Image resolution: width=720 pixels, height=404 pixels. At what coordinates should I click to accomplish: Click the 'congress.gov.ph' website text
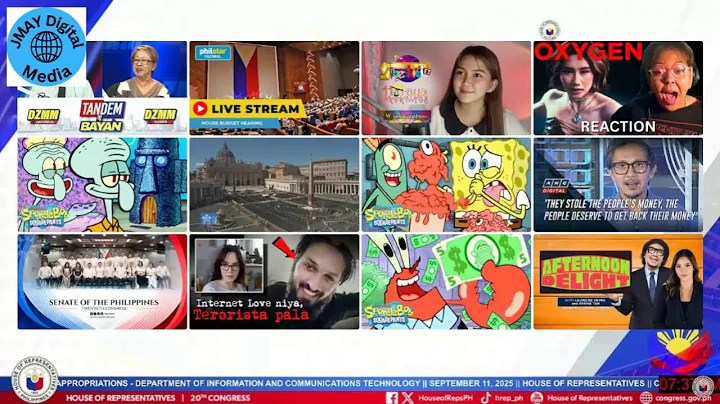[684, 398]
